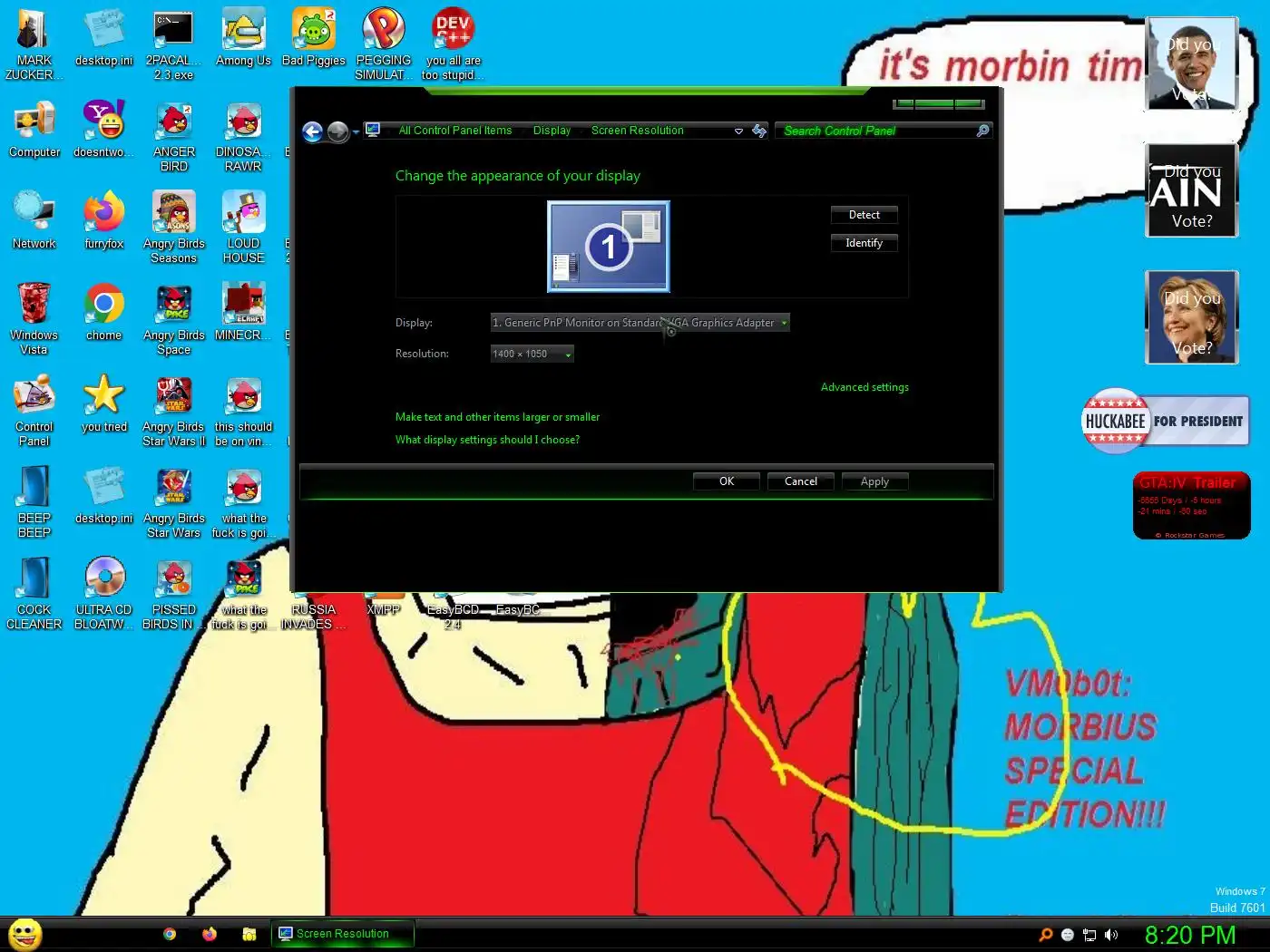This screenshot has height=952, width=1270.
Task: Click the magnifier icon in the system tray
Action: click(x=1045, y=935)
